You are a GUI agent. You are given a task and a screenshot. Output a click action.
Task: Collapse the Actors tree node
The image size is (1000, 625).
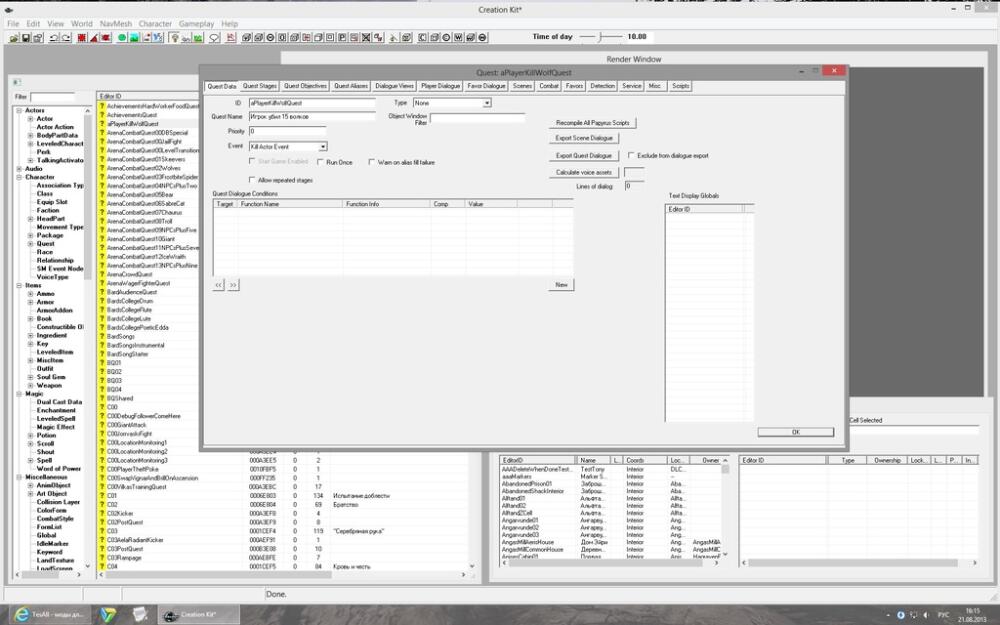(x=19, y=110)
